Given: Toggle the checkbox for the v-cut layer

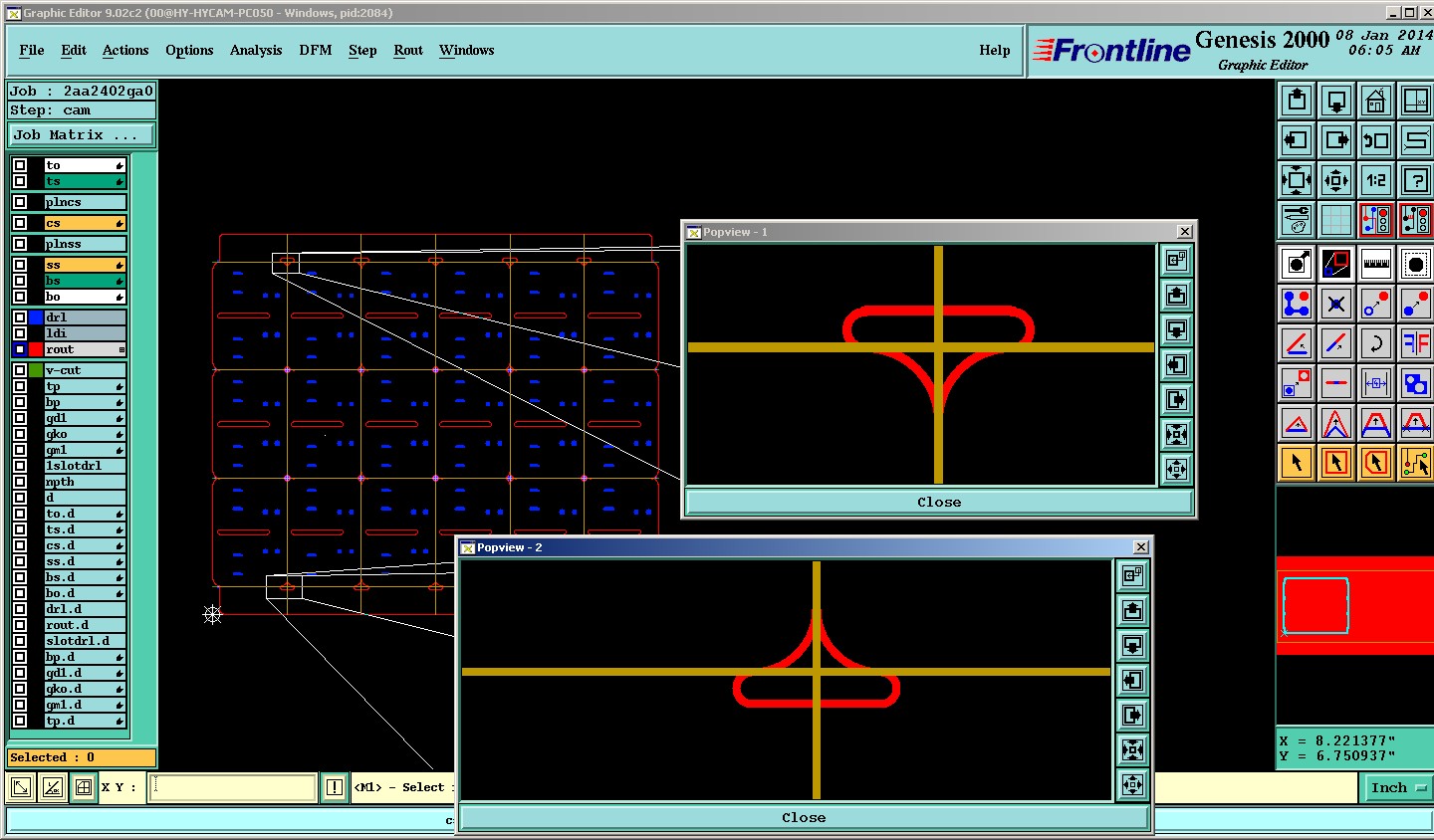Looking at the screenshot, I should 20,370.
